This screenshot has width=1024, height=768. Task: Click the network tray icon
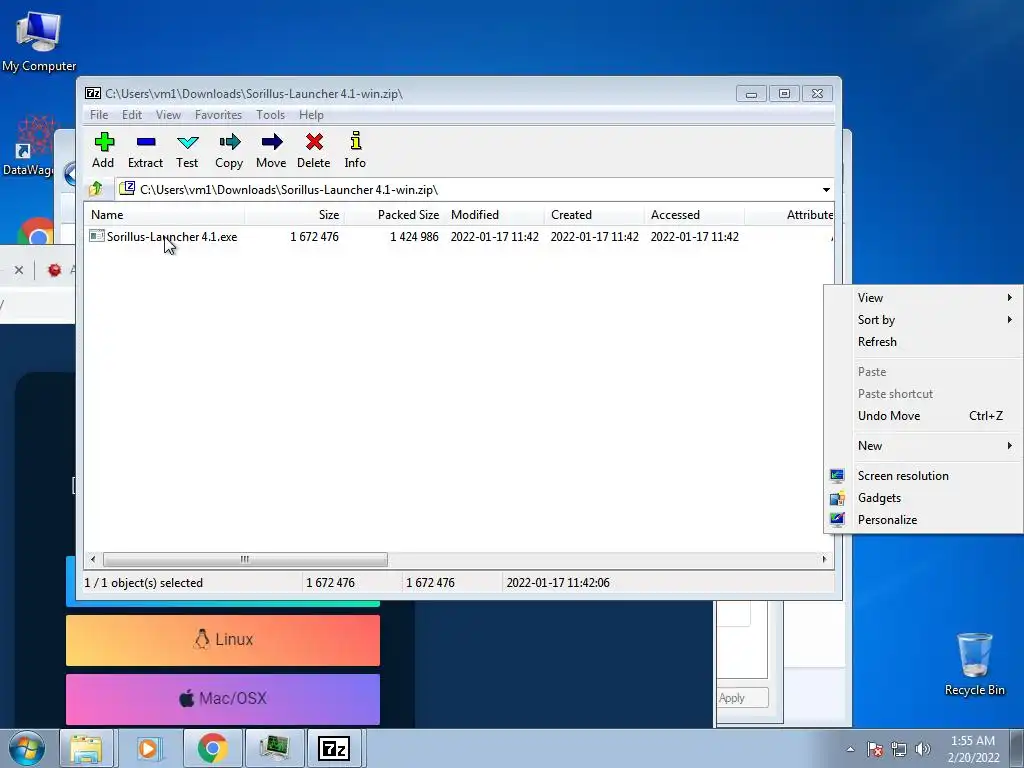coord(899,749)
